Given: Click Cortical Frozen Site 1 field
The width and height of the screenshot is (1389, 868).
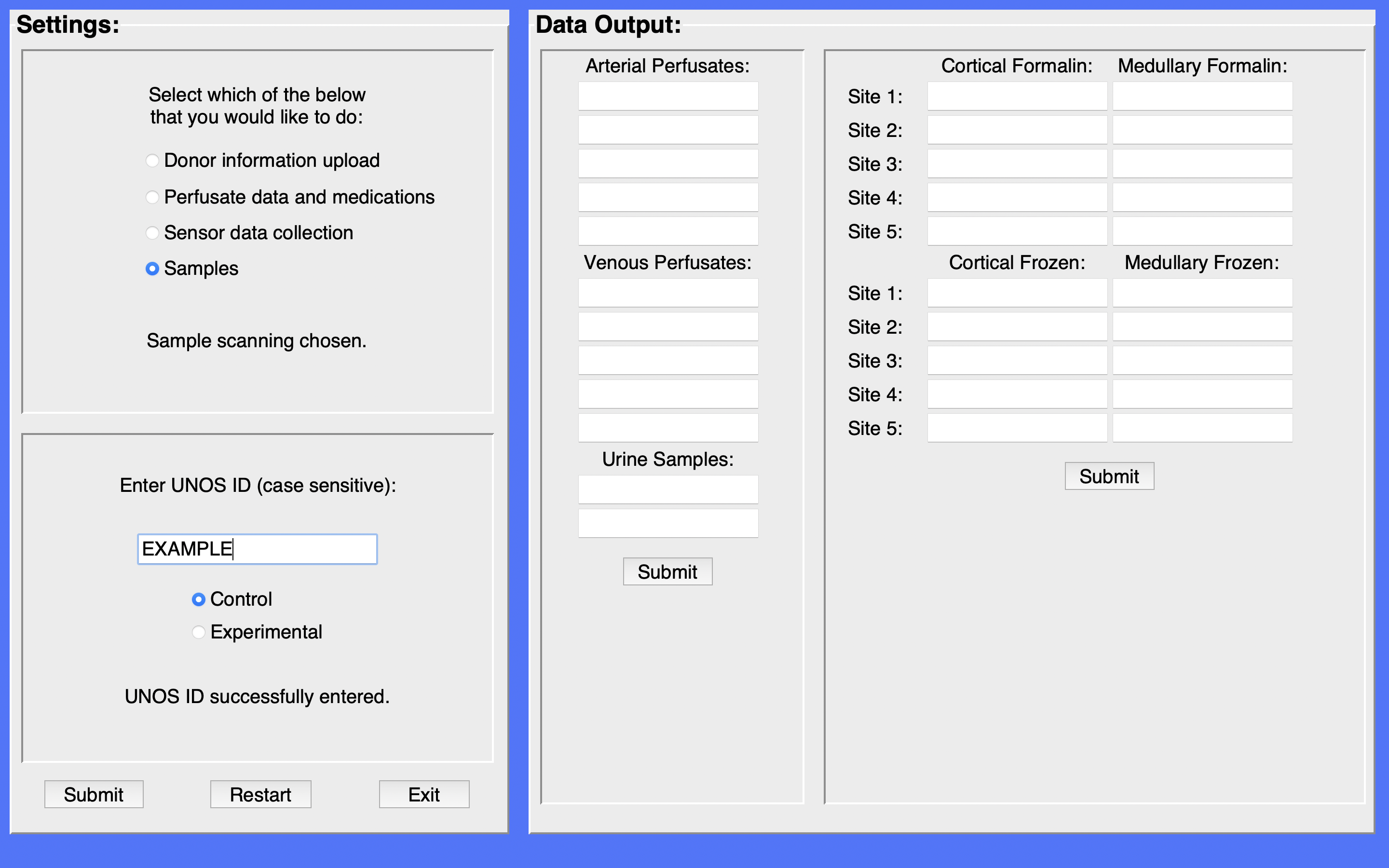Looking at the screenshot, I should point(1018,293).
